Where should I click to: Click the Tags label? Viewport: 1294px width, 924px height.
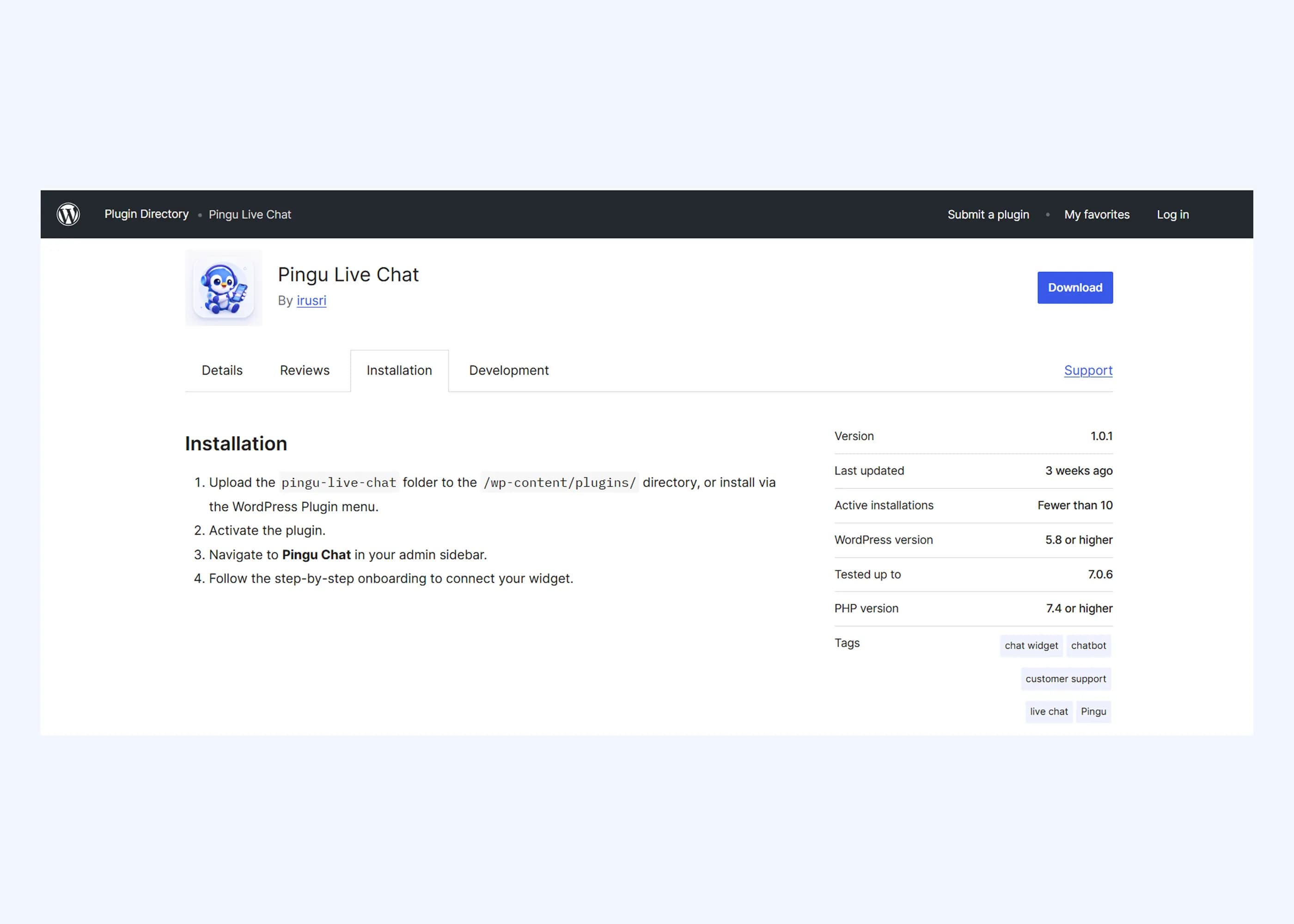pos(847,644)
